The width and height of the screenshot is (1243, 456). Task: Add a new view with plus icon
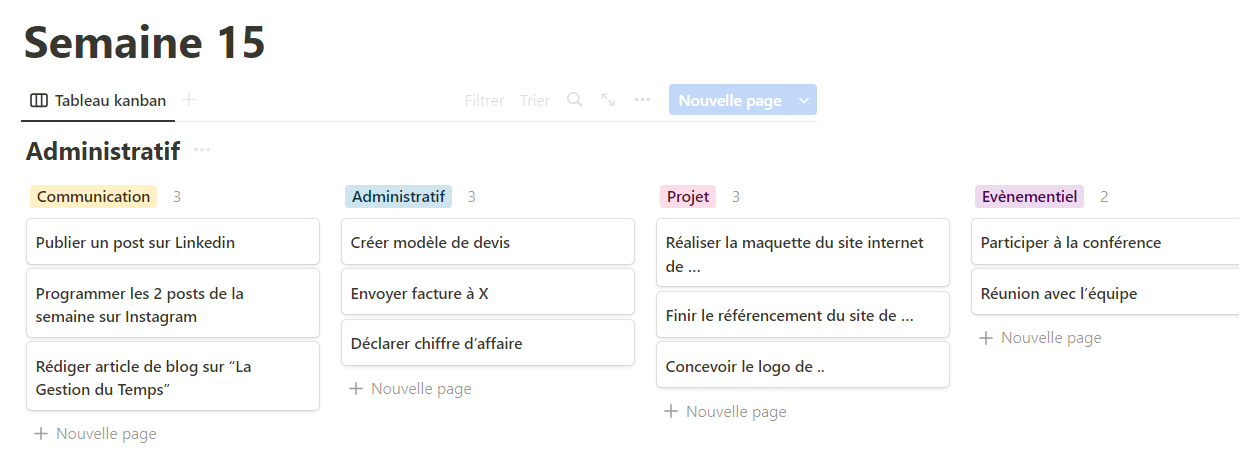tap(189, 100)
